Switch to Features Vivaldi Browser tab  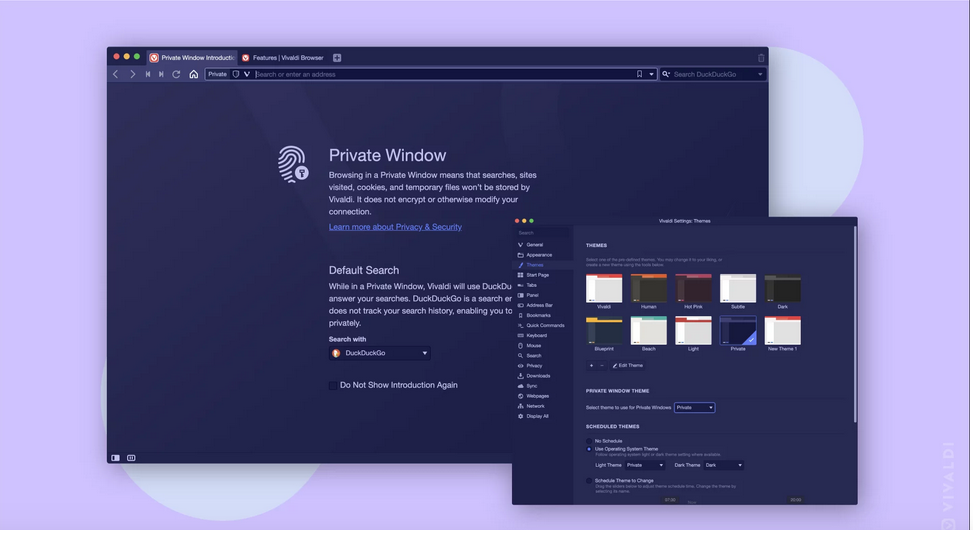[283, 58]
